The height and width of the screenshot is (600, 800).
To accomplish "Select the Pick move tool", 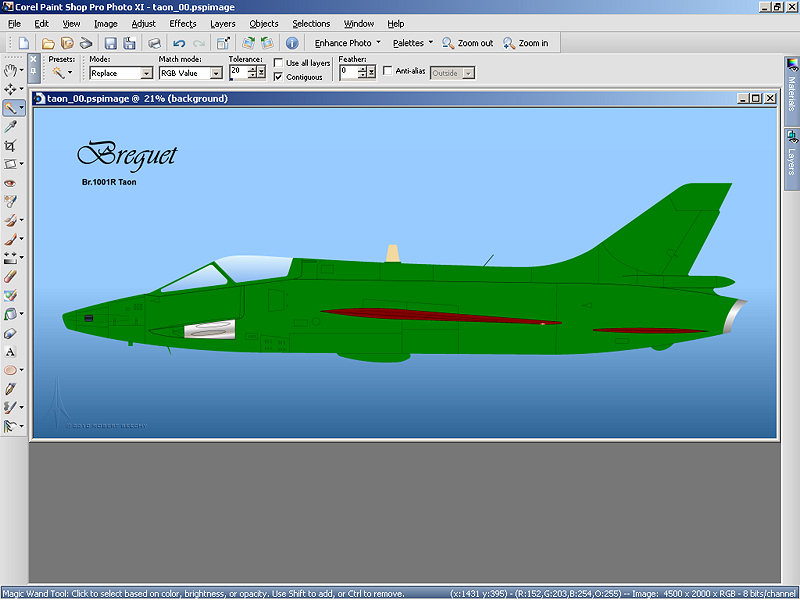I will point(10,89).
